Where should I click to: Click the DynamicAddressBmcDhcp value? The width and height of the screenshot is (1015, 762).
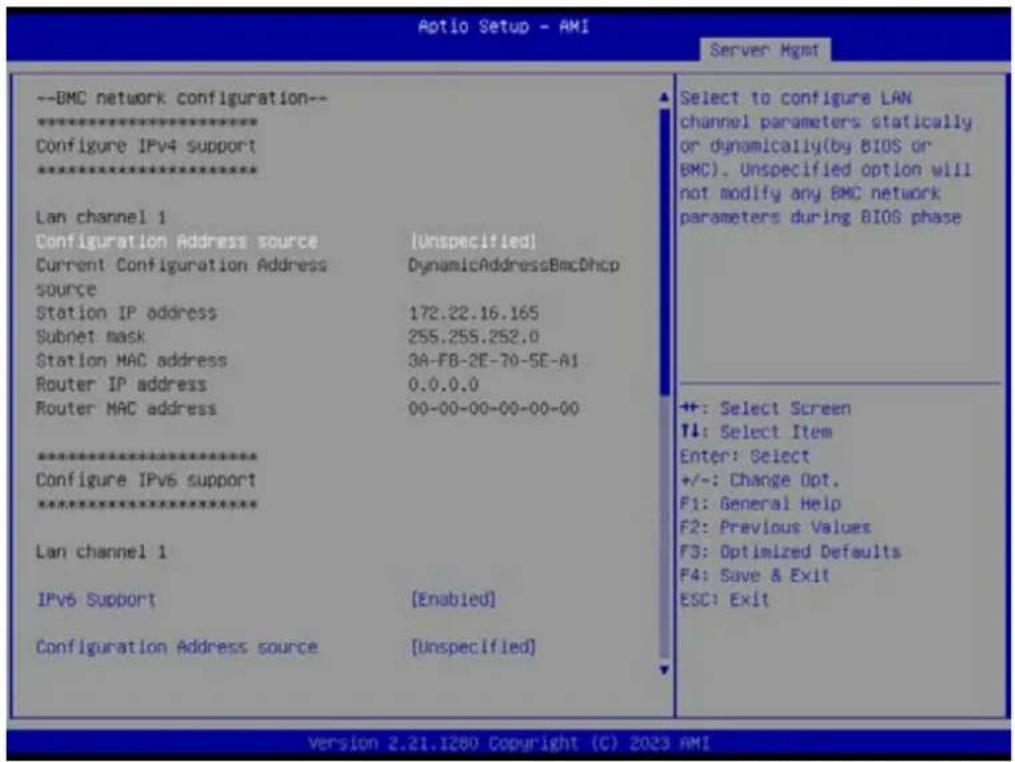click(514, 265)
